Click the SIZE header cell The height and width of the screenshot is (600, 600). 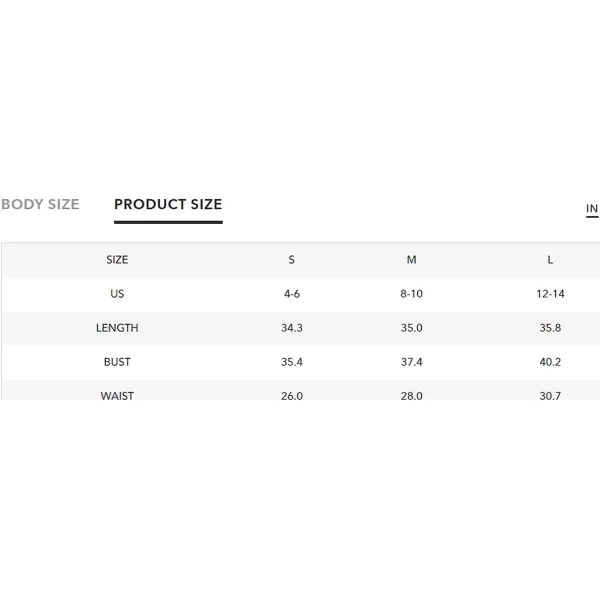[x=117, y=260]
